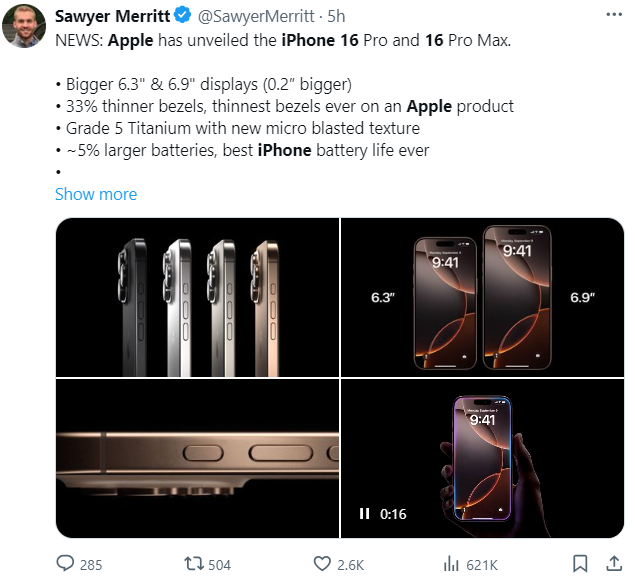Repost the tweet via retweet icon
The image size is (635, 579).
point(194,564)
